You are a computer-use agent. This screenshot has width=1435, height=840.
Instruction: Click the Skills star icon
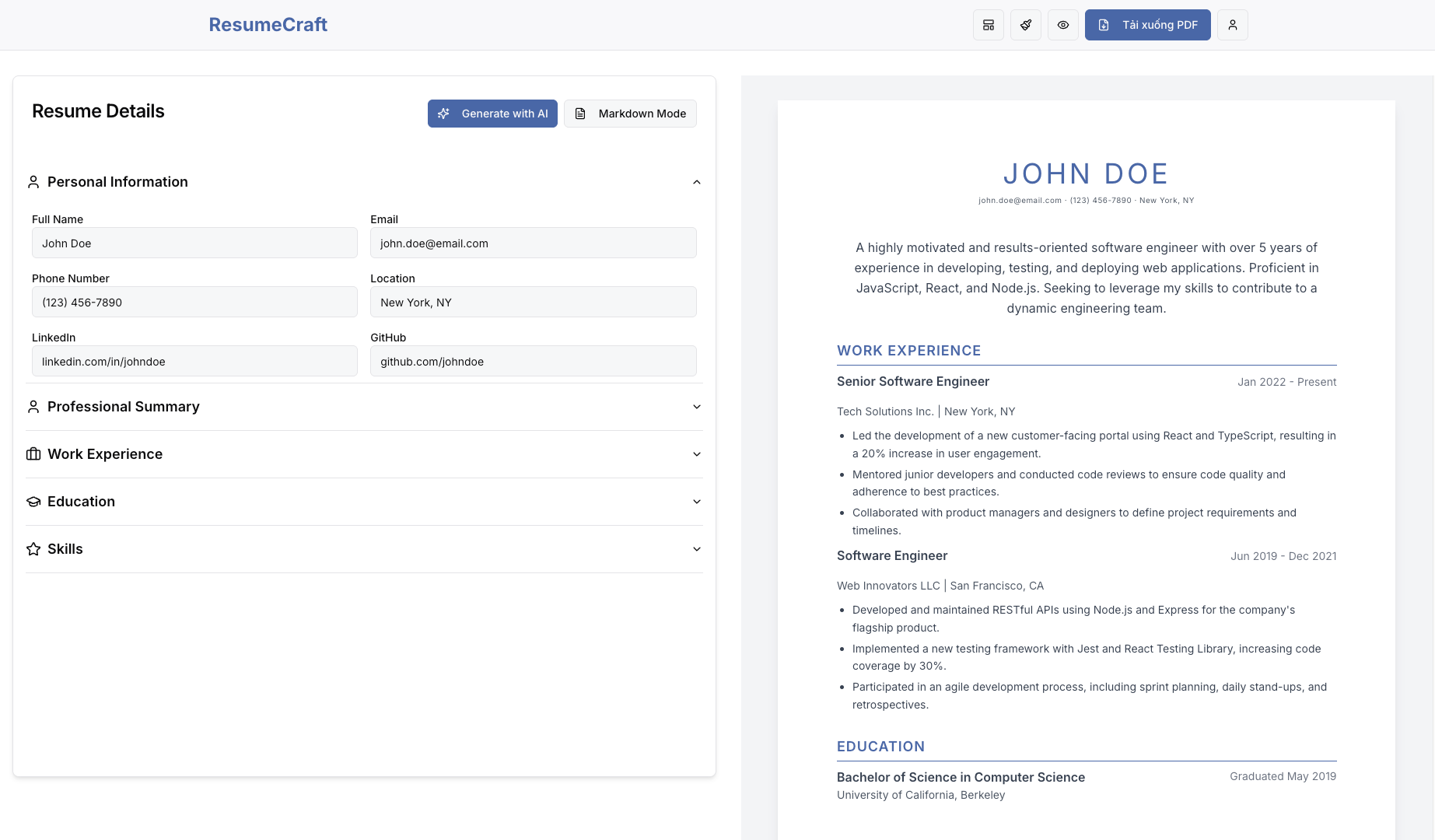(x=33, y=549)
